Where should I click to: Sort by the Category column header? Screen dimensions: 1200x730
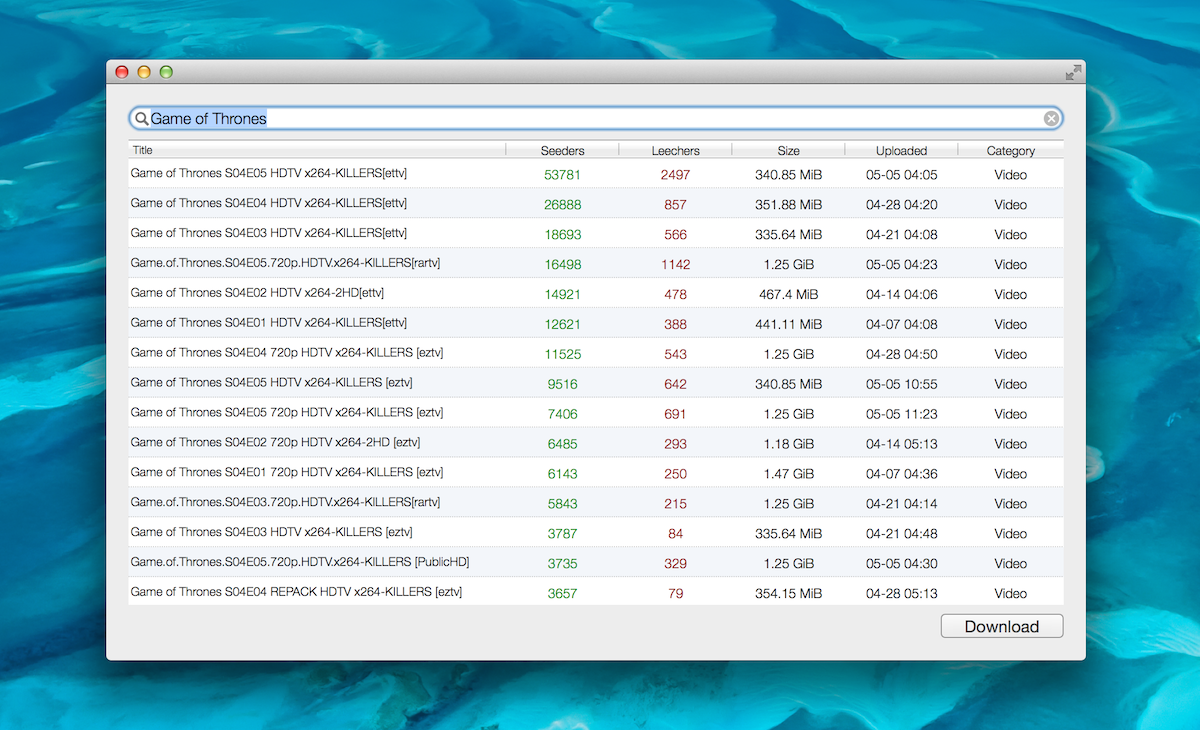pyautogui.click(x=1011, y=151)
